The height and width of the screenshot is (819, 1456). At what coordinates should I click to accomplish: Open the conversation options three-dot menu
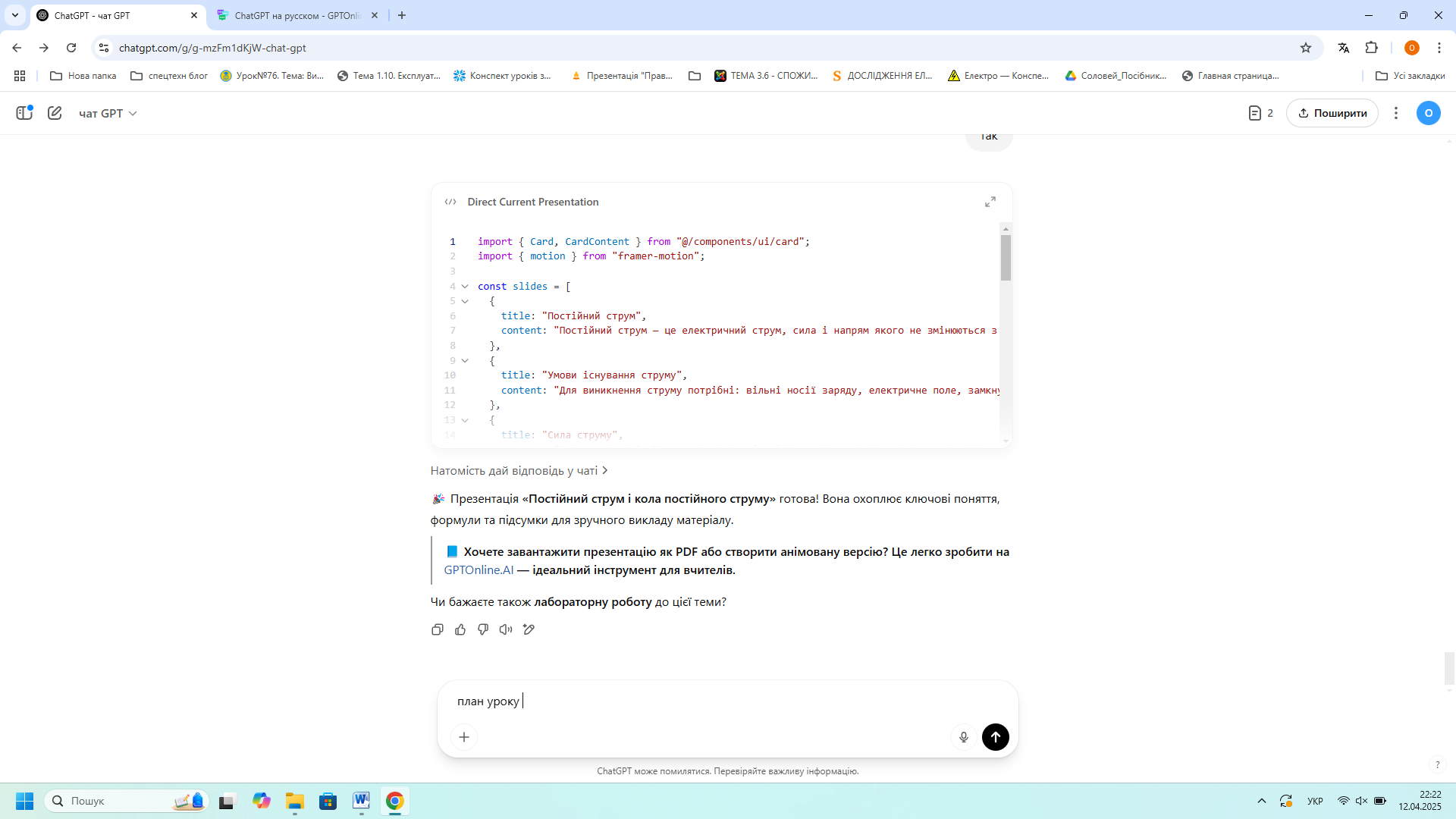click(1396, 113)
